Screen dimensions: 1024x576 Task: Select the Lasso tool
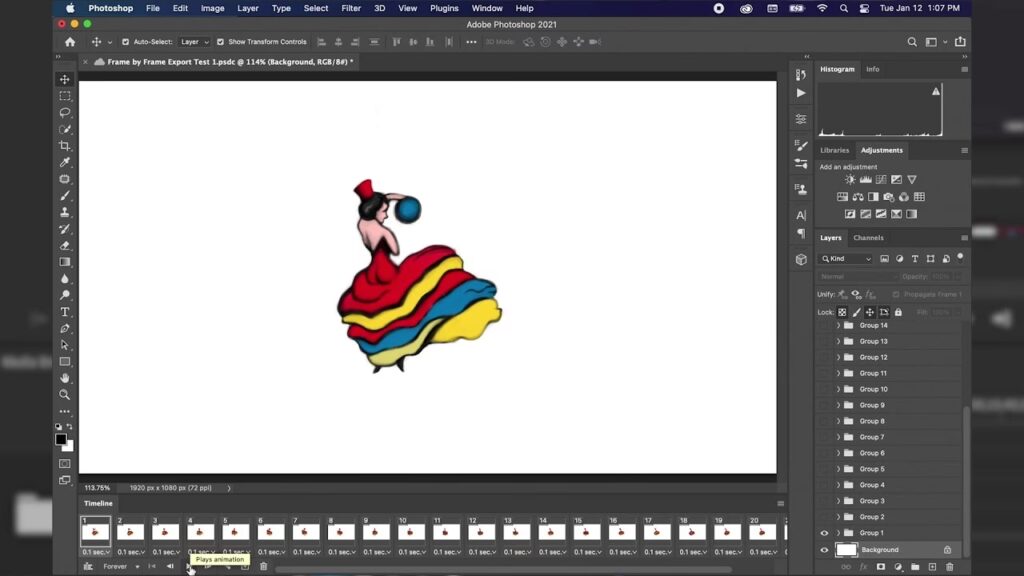[x=65, y=113]
